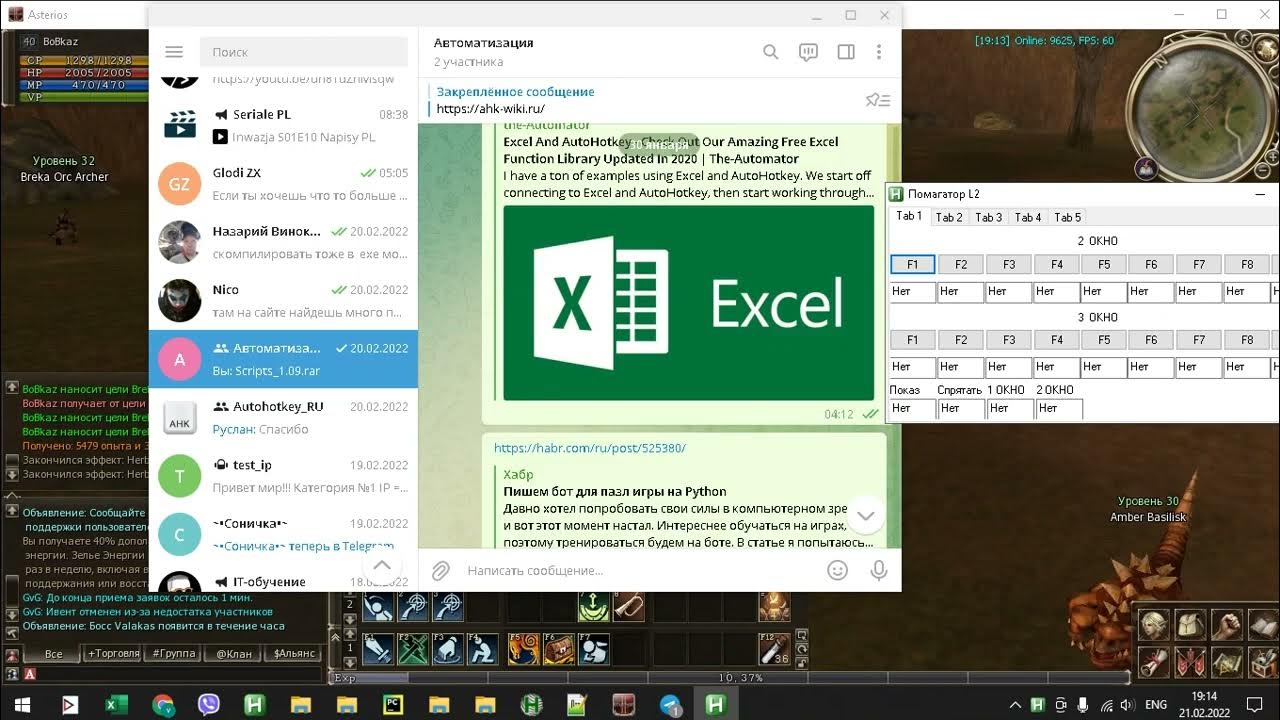Viewport: 1280px width, 720px height.
Task: Select the $Альянс chat tab in game
Action: point(295,653)
